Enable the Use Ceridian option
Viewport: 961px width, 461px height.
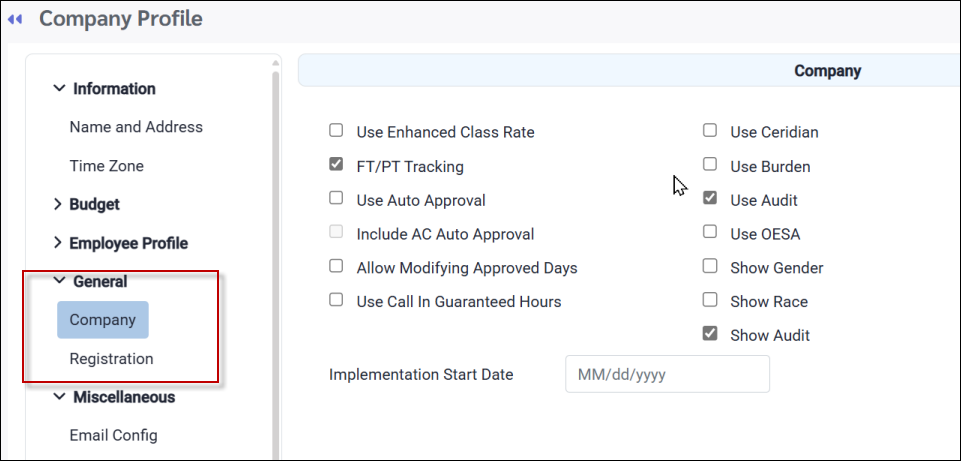(x=710, y=131)
